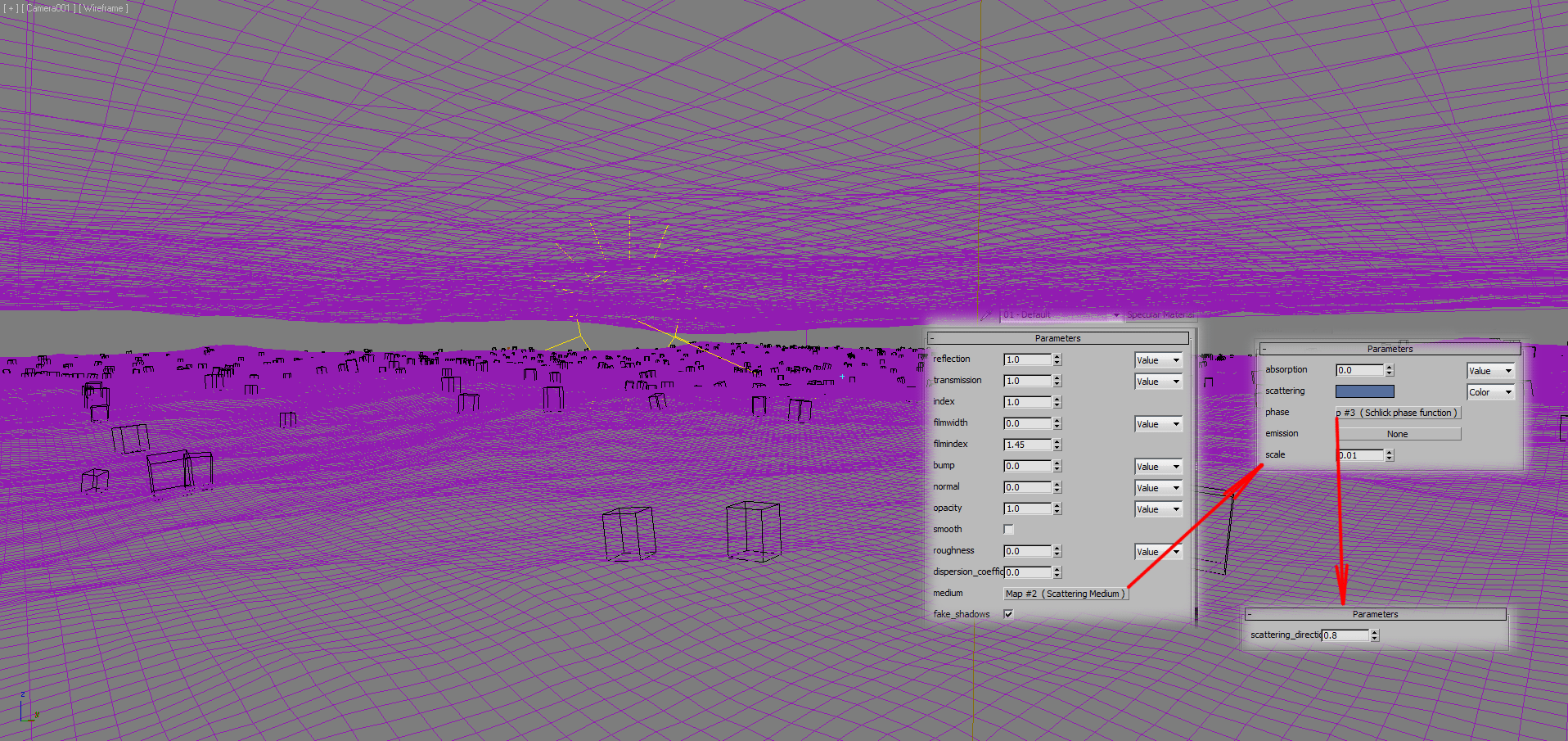This screenshot has height=741, width=1568.
Task: Open the 01 - Default material name dropdown
Action: tap(1061, 315)
